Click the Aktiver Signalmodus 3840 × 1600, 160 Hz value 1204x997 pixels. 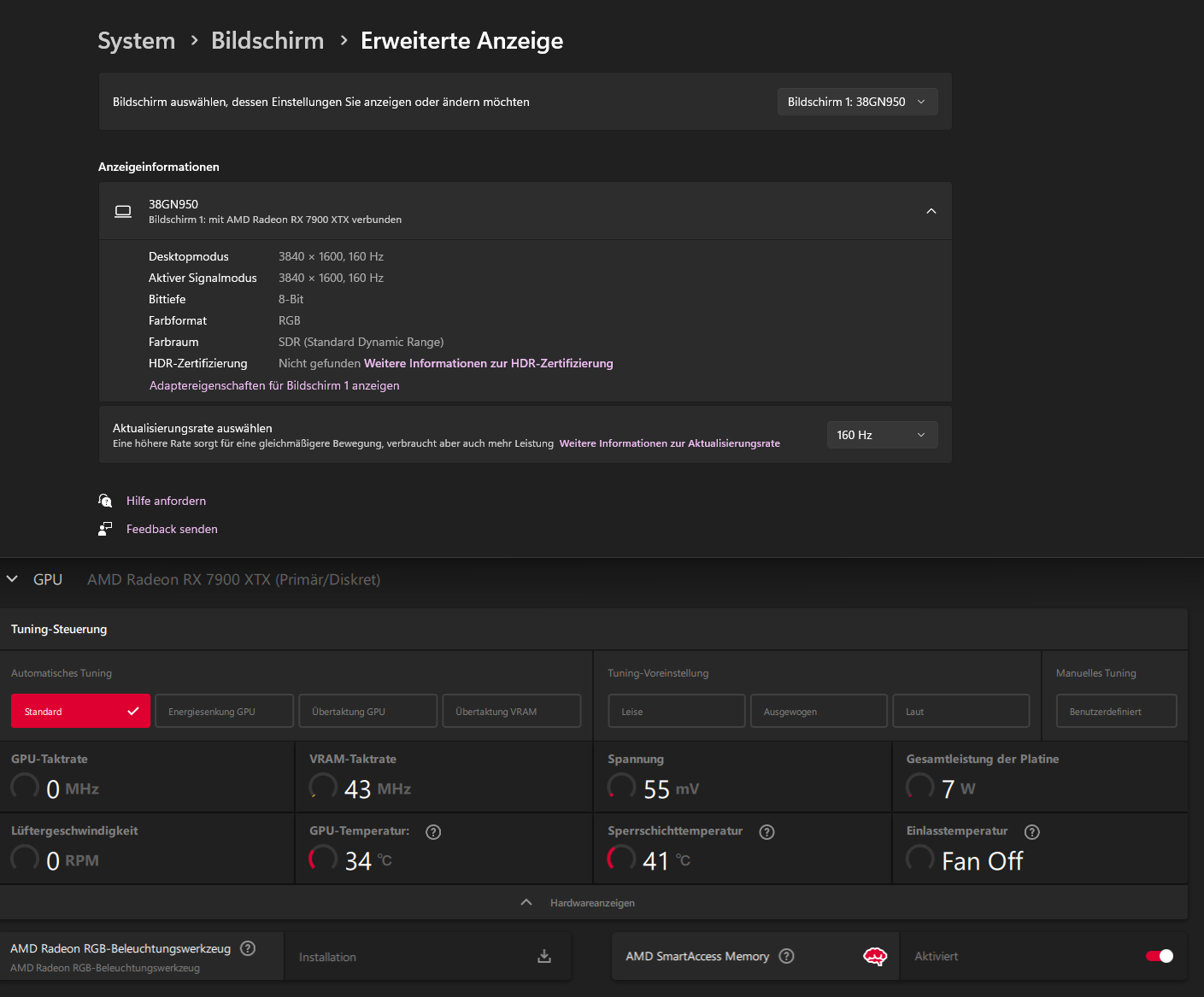pyautogui.click(x=331, y=278)
